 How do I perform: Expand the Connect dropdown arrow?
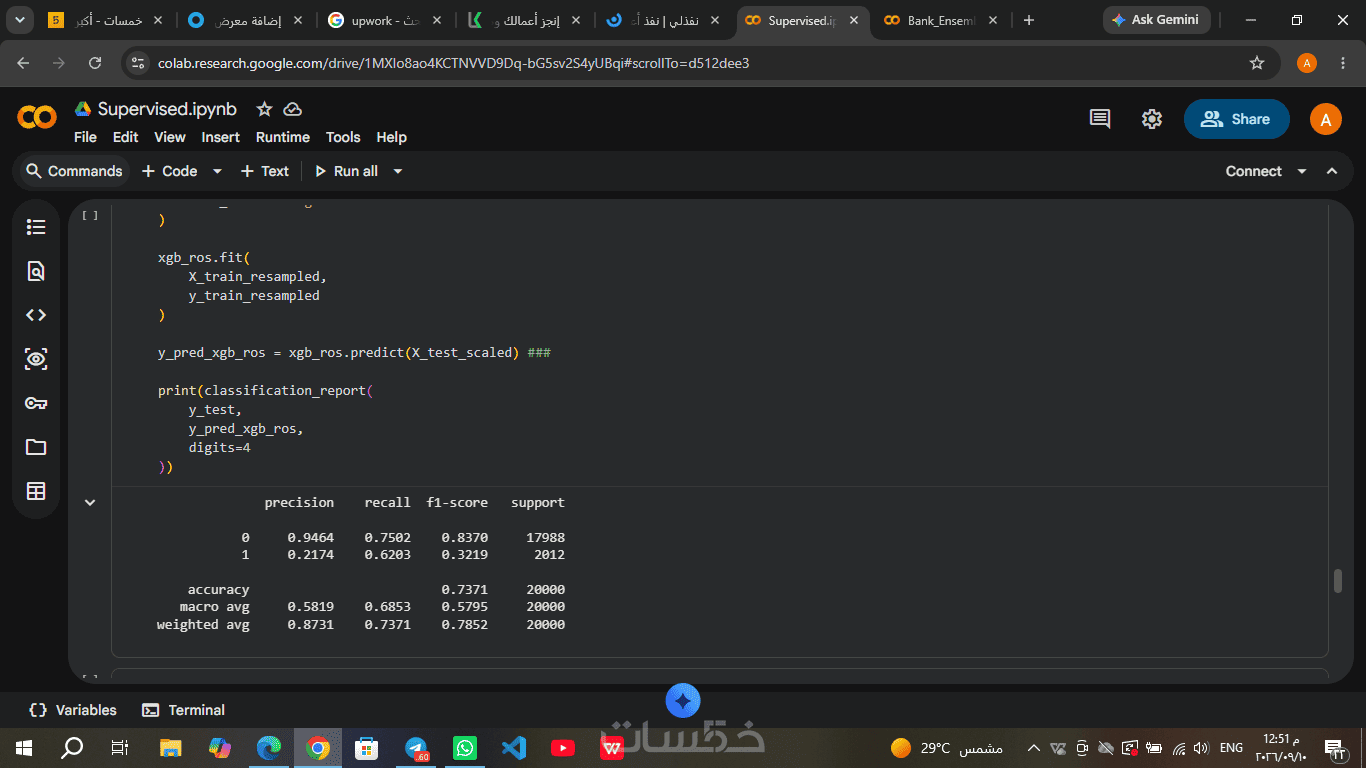pyautogui.click(x=1302, y=171)
